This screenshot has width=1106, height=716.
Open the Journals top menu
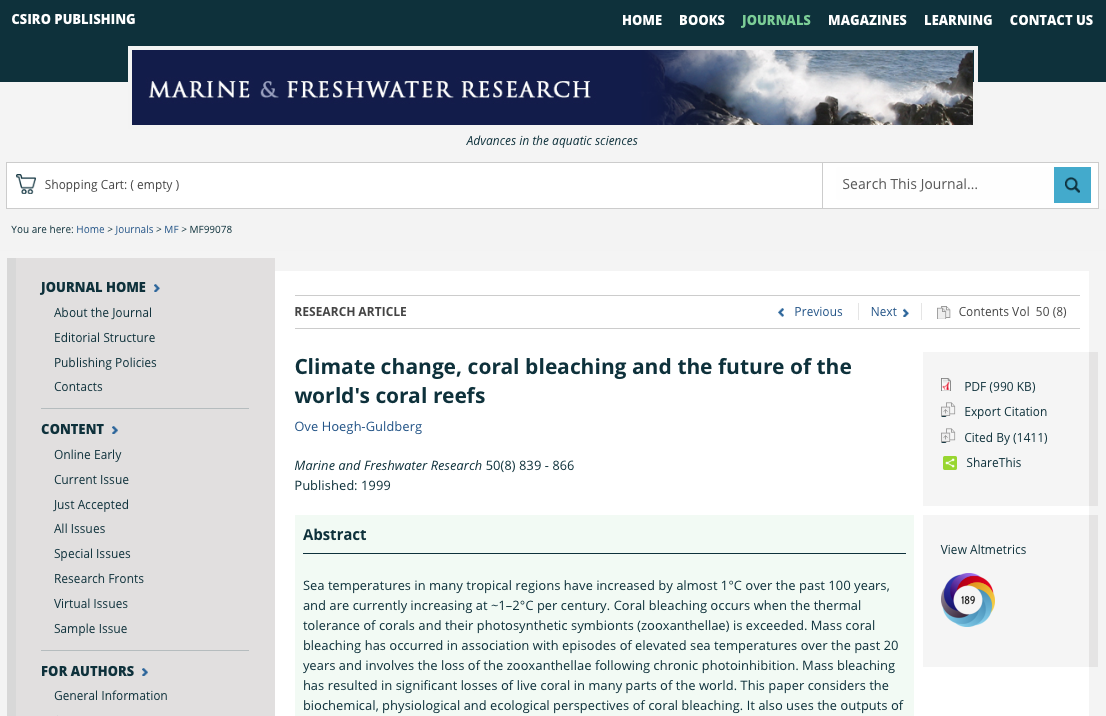click(776, 20)
